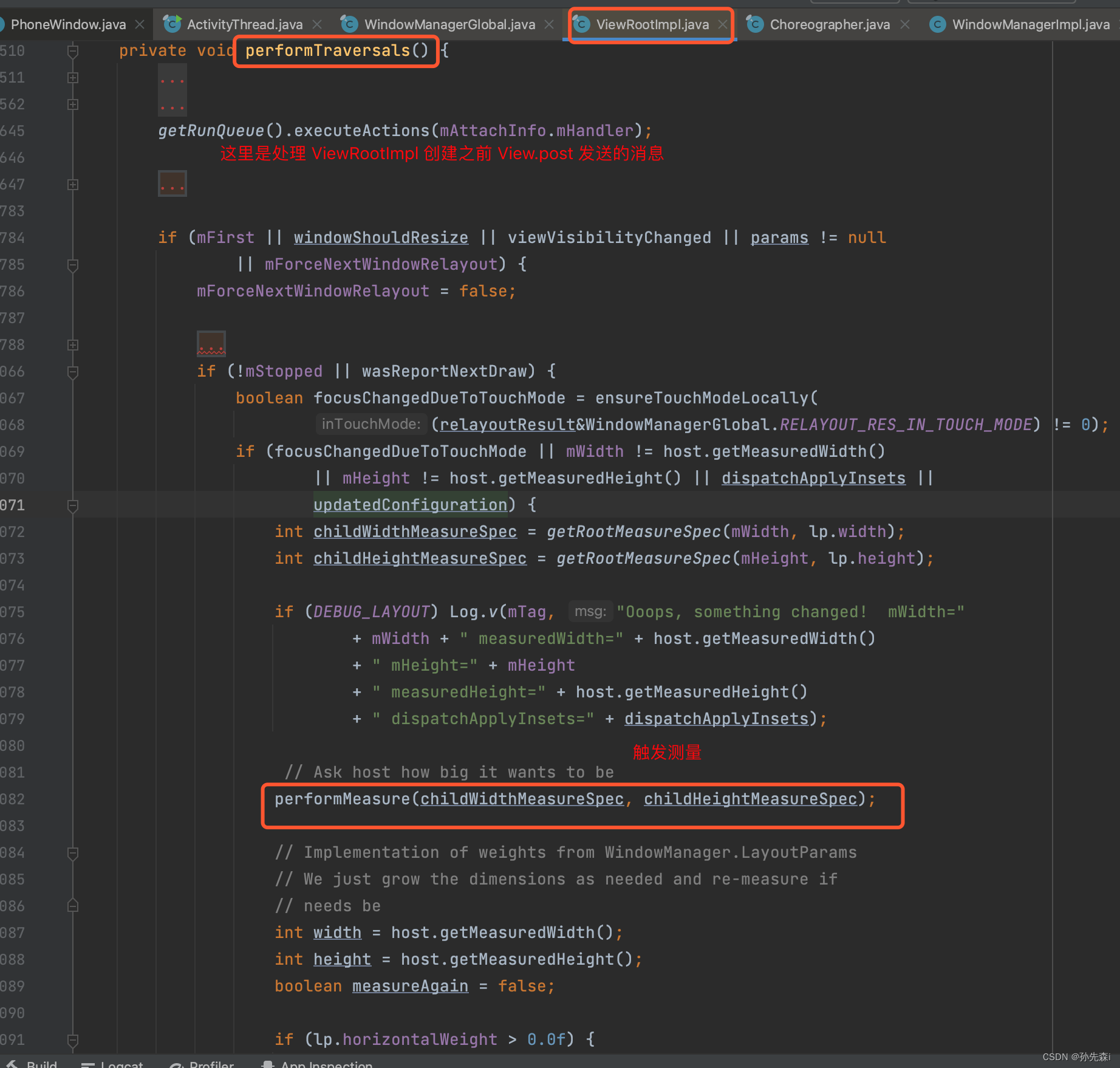Collapse the performTraversals method fold marker
This screenshot has height=1068, width=1120.
(73, 51)
